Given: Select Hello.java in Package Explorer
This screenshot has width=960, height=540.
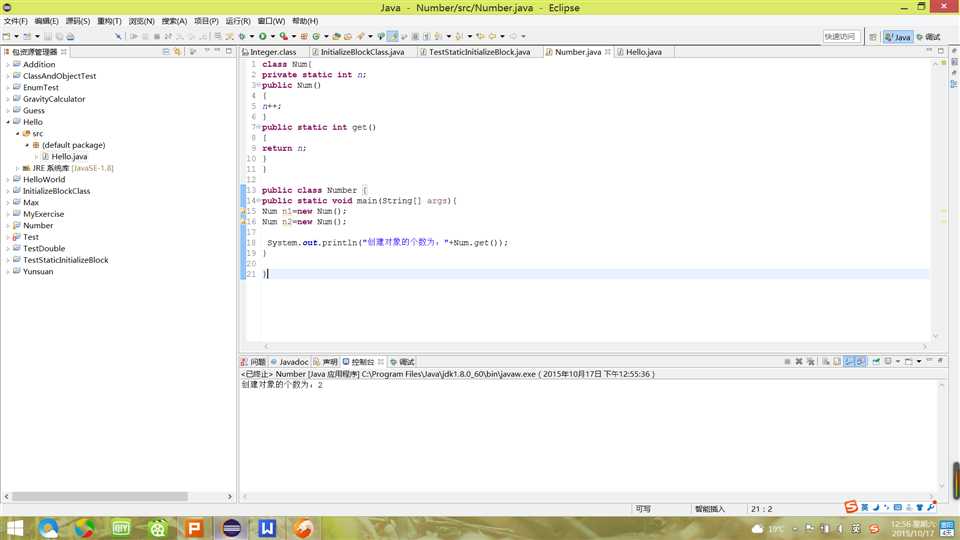Looking at the screenshot, I should pos(69,157).
